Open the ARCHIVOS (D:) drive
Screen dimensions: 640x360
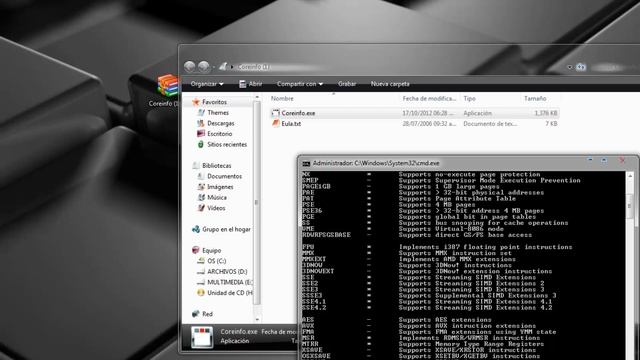(x=227, y=272)
